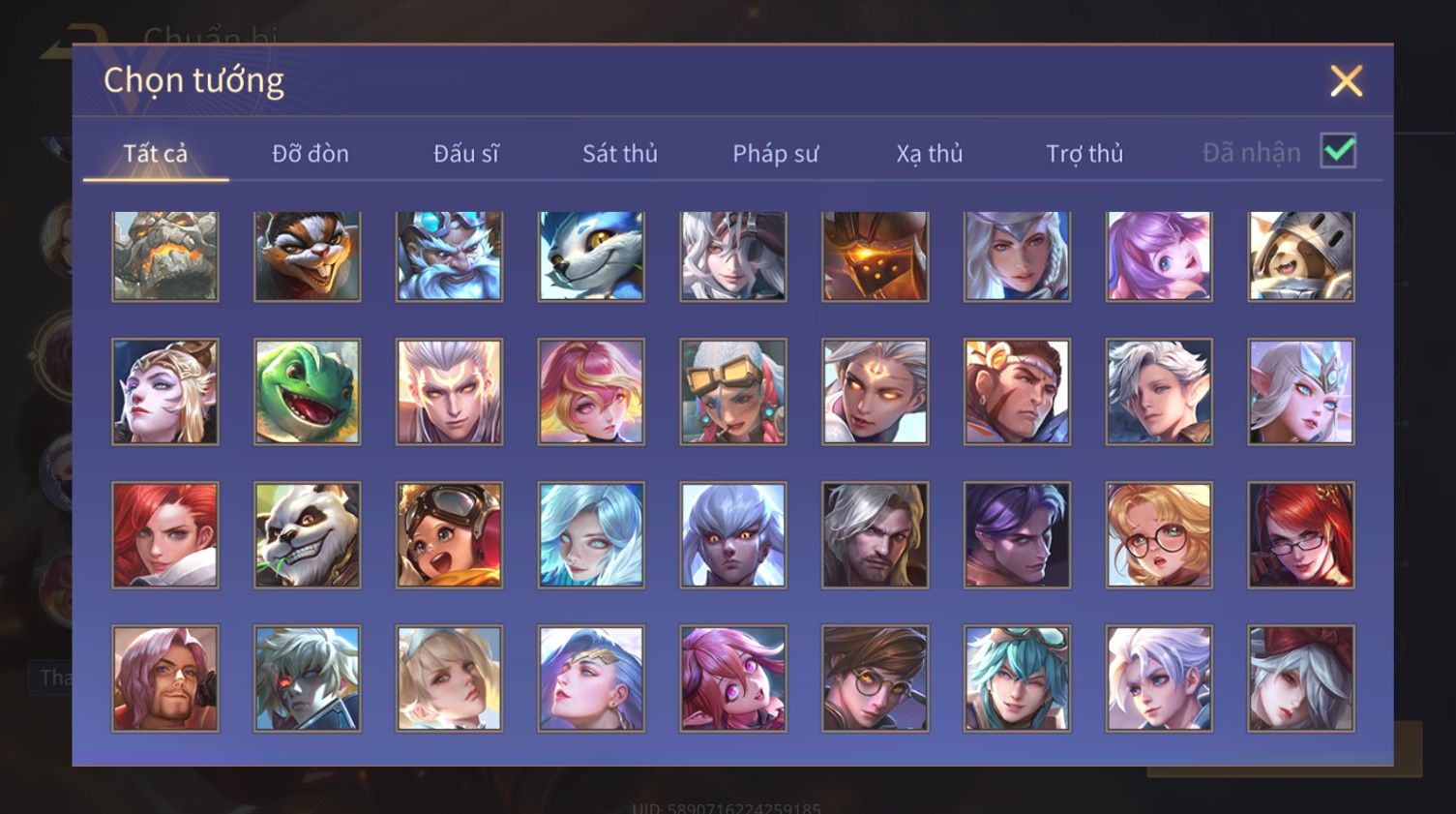Viewport: 1456px width, 814px height.
Task: Close the Chọn tướng dialog
Action: 1346,81
